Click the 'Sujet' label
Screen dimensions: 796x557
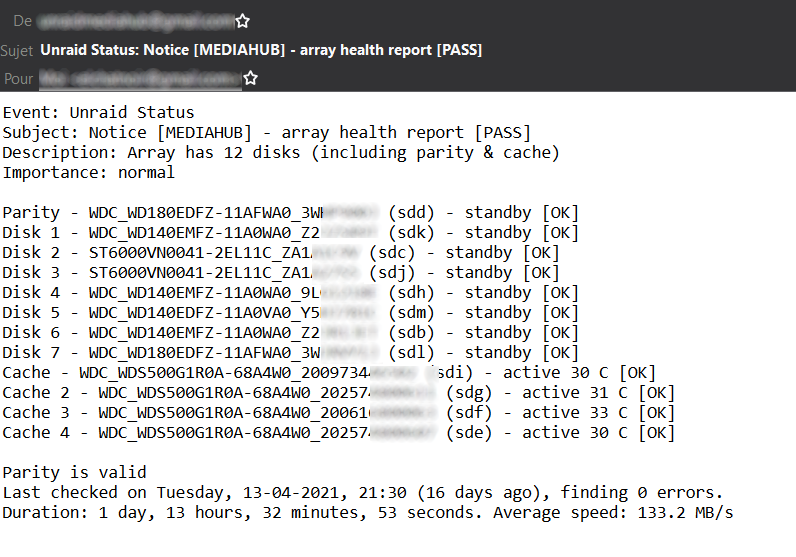17,51
